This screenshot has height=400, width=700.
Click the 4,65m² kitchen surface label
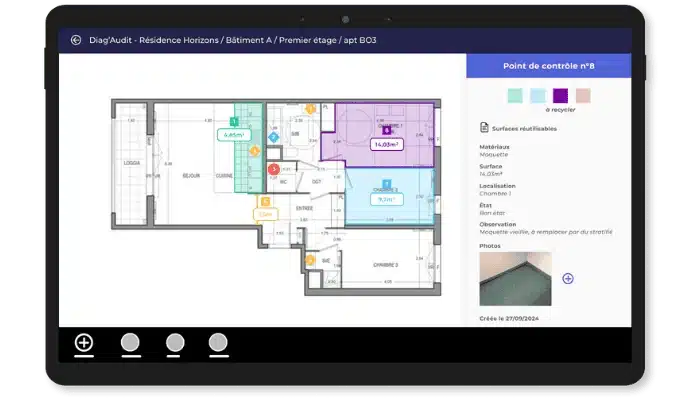tap(233, 135)
